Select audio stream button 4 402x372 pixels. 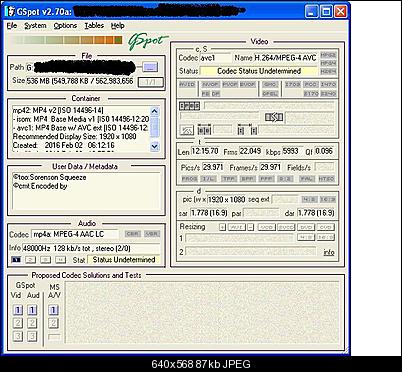[60, 260]
